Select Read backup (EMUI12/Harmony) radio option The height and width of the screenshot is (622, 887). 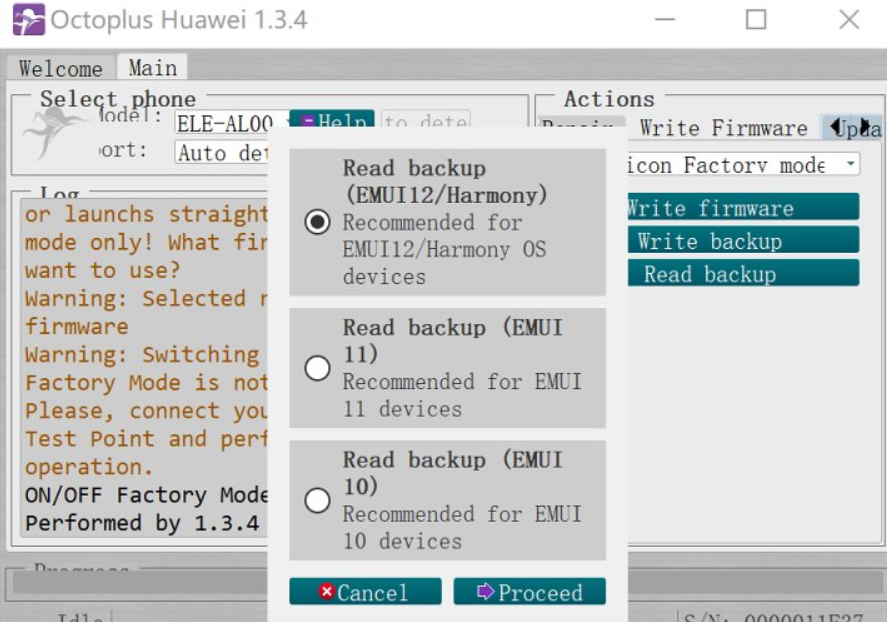[317, 222]
